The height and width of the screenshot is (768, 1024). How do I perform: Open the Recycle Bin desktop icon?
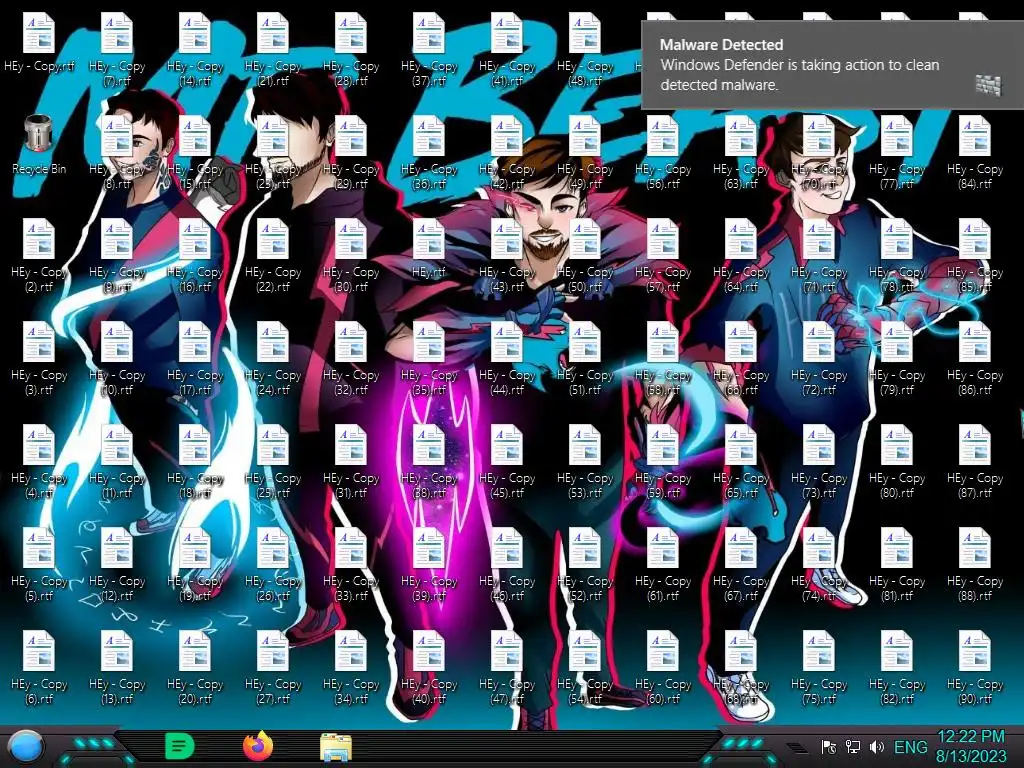click(x=39, y=134)
